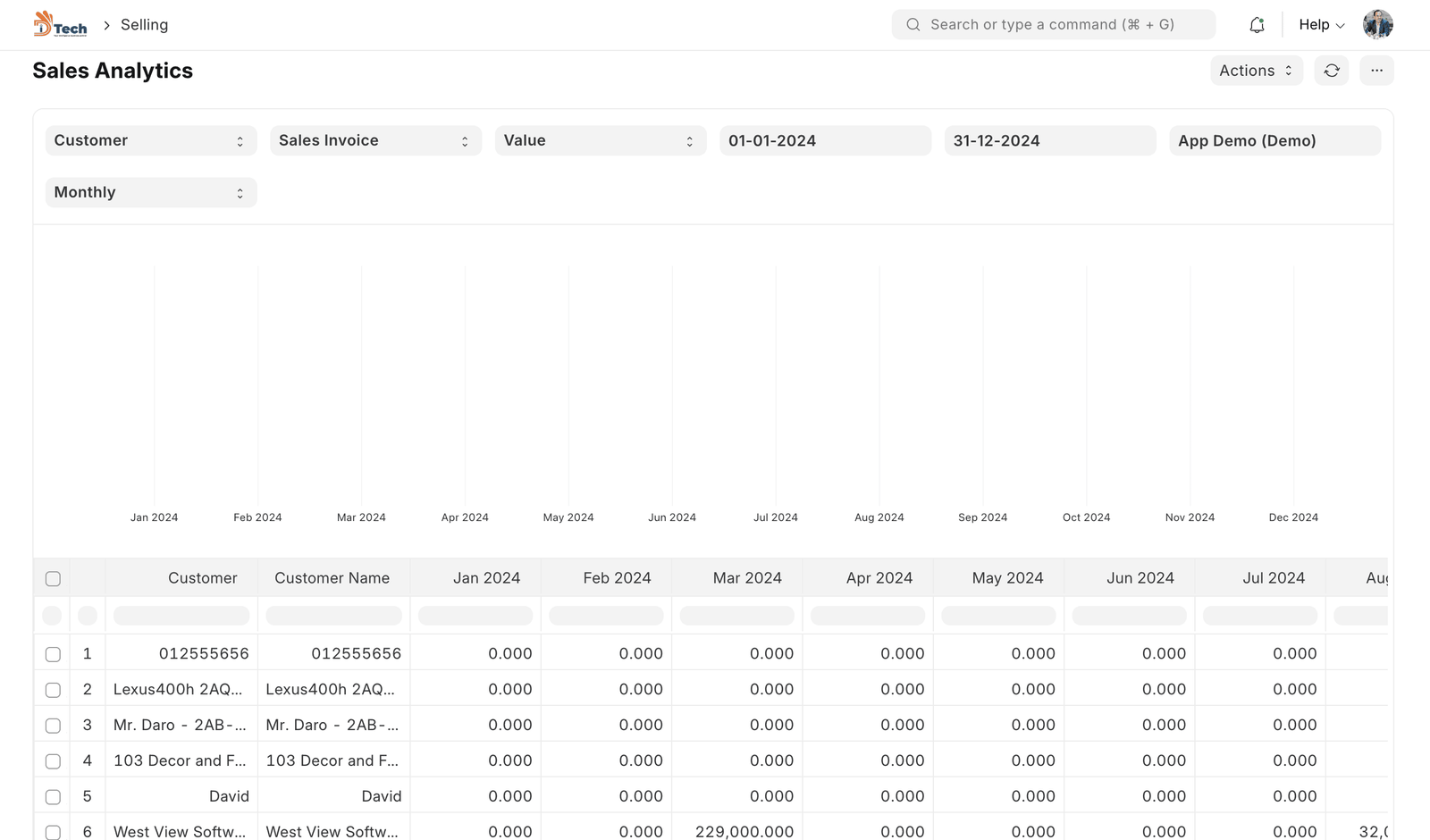The image size is (1430, 840).
Task: Select all rows with header checkbox
Action: click(x=53, y=579)
